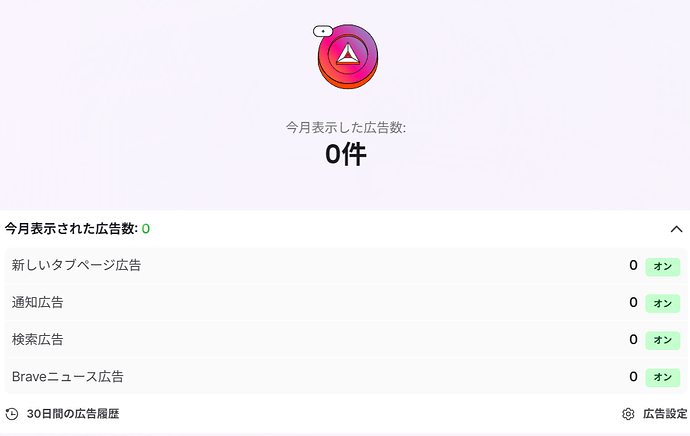This screenshot has height=436, width=690.
Task: Select the 検索広告 row label
Action: [x=37, y=340]
